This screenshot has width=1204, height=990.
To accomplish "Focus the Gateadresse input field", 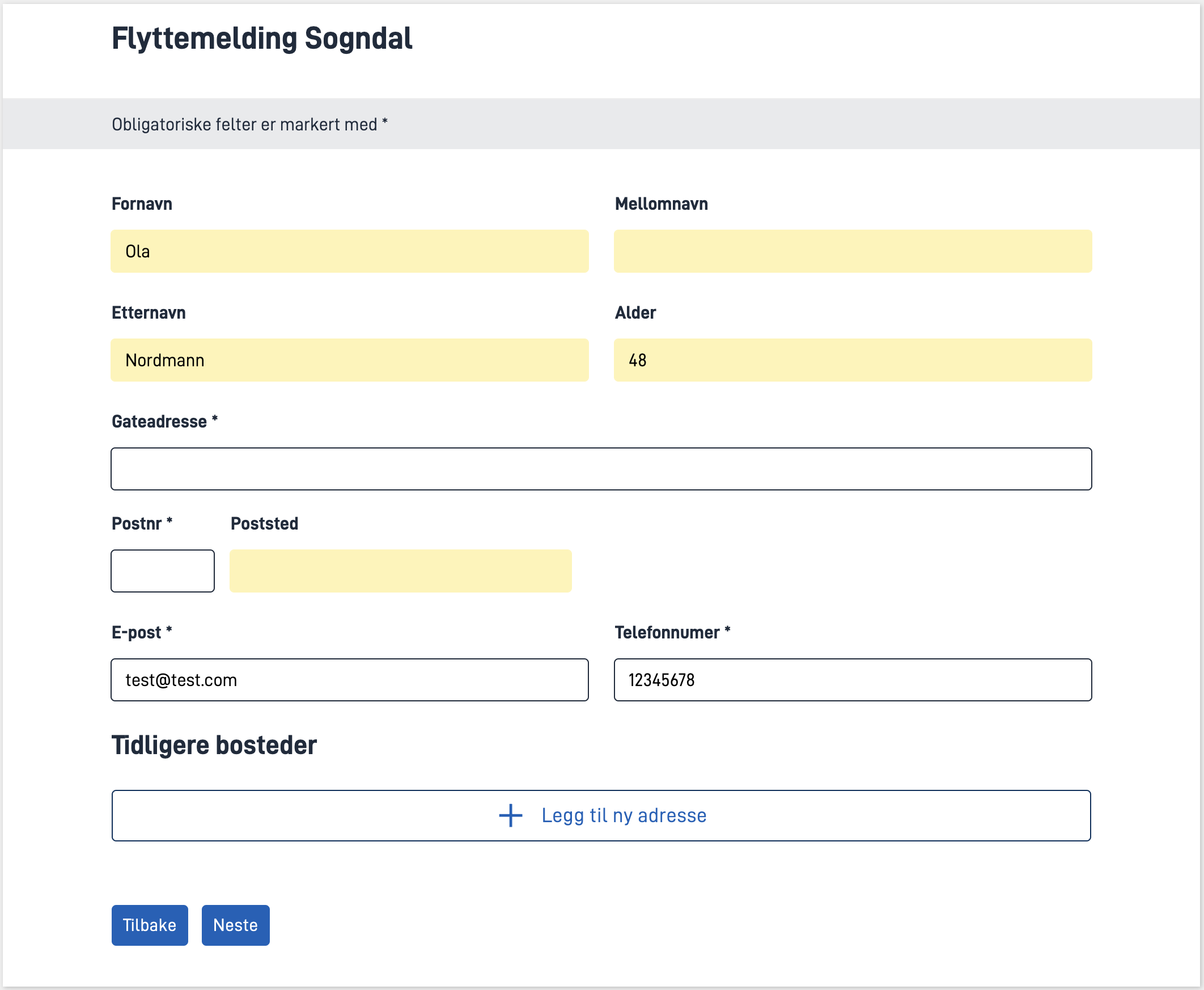I will 601,469.
